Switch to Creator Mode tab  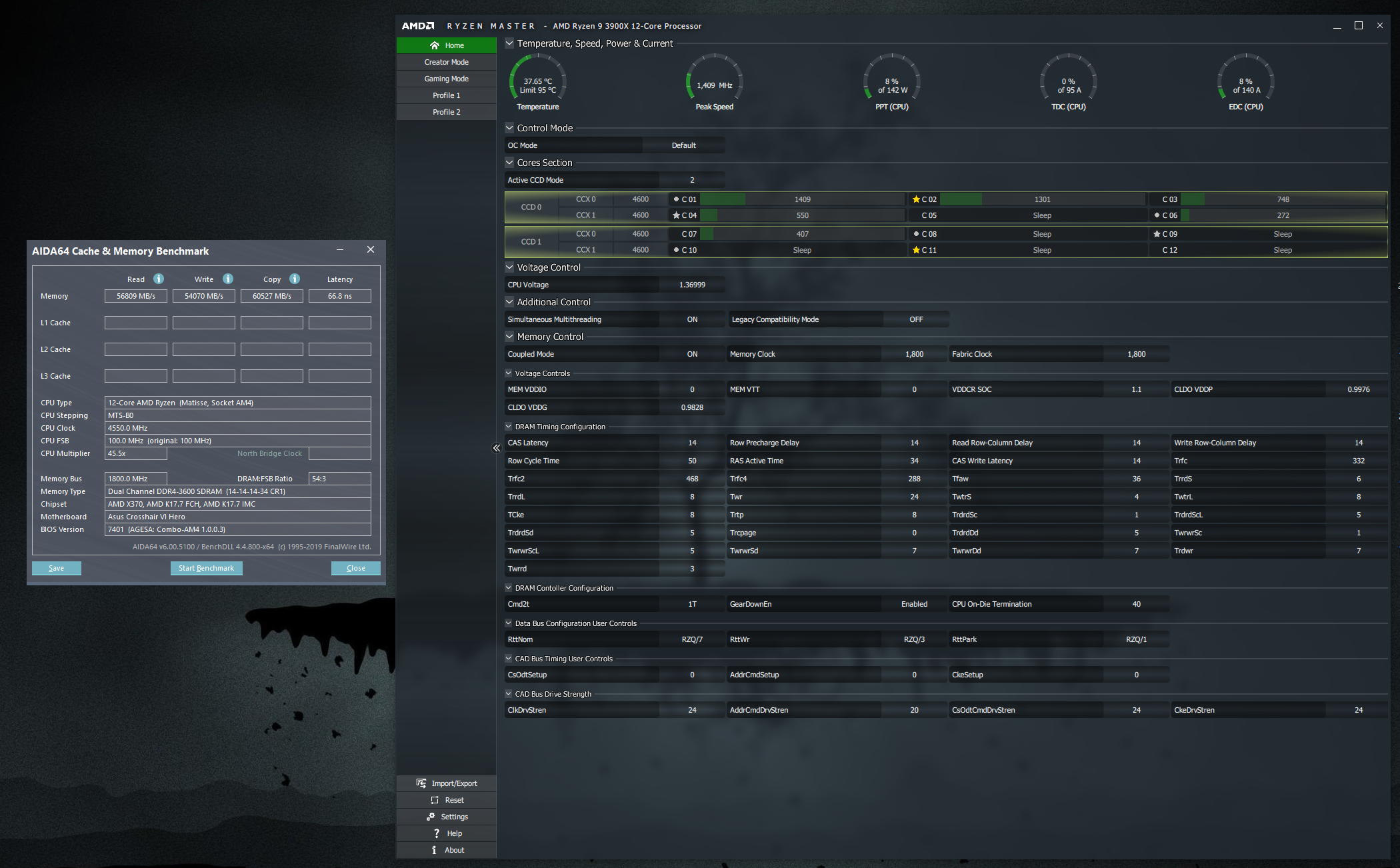[447, 62]
